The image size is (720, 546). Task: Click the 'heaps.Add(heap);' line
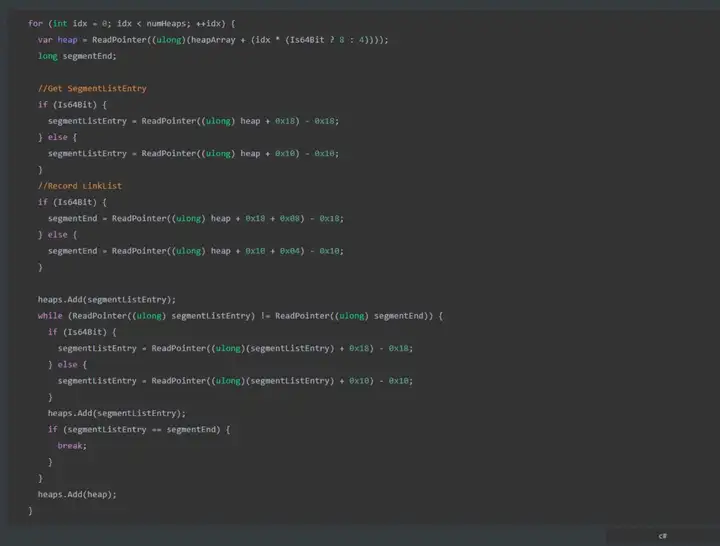[x=77, y=494]
